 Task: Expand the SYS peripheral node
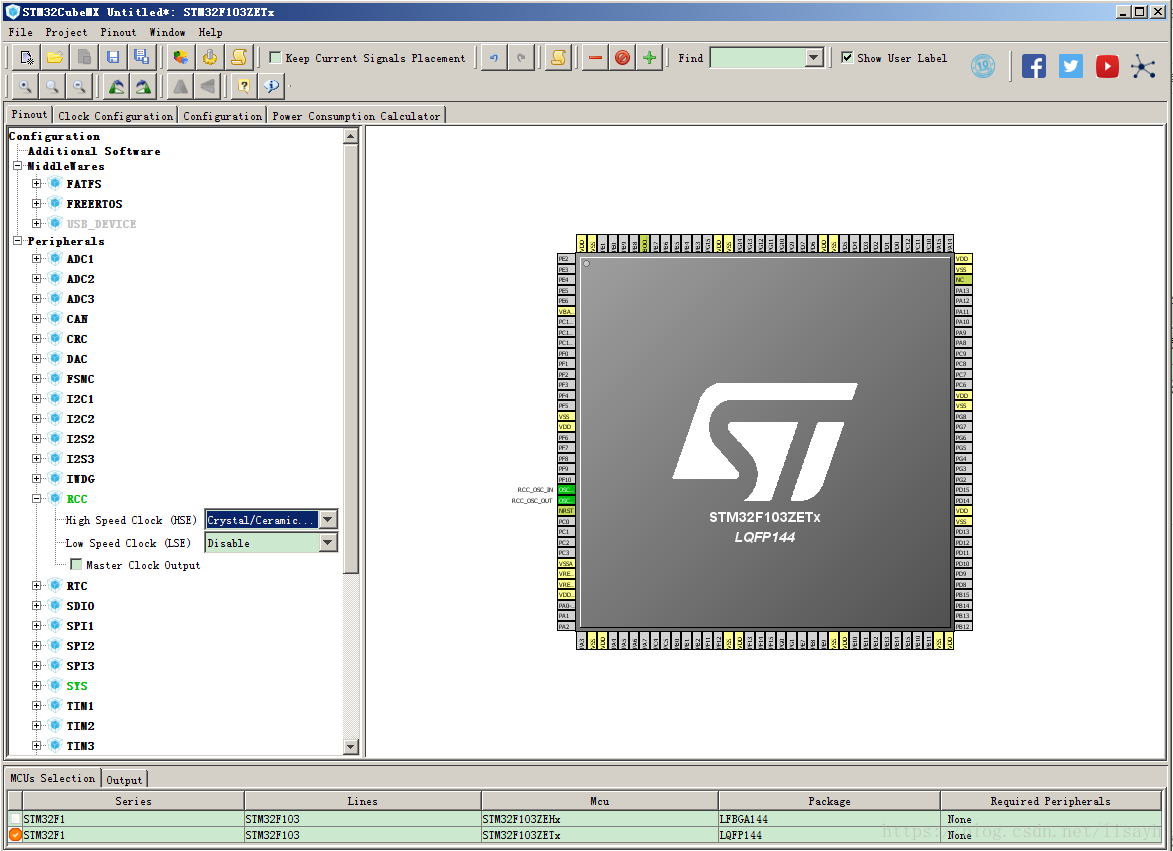coord(36,685)
